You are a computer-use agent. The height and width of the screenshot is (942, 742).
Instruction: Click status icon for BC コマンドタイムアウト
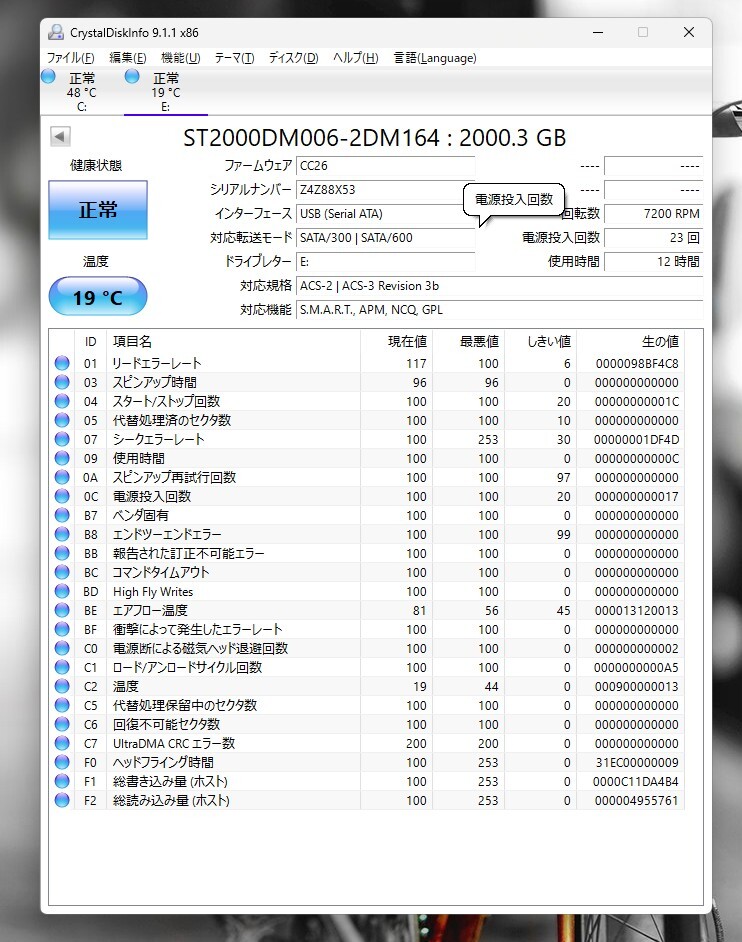click(62, 572)
